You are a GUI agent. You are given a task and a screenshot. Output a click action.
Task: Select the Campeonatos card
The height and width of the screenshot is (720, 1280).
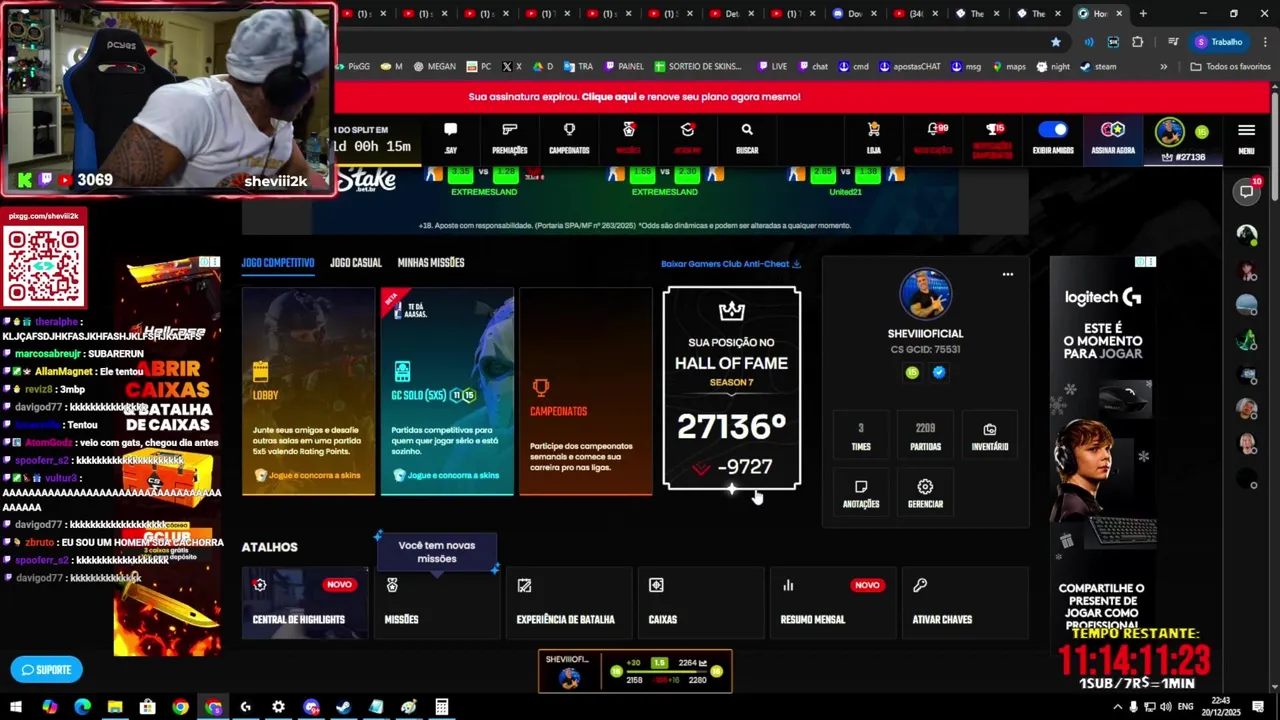click(x=585, y=391)
